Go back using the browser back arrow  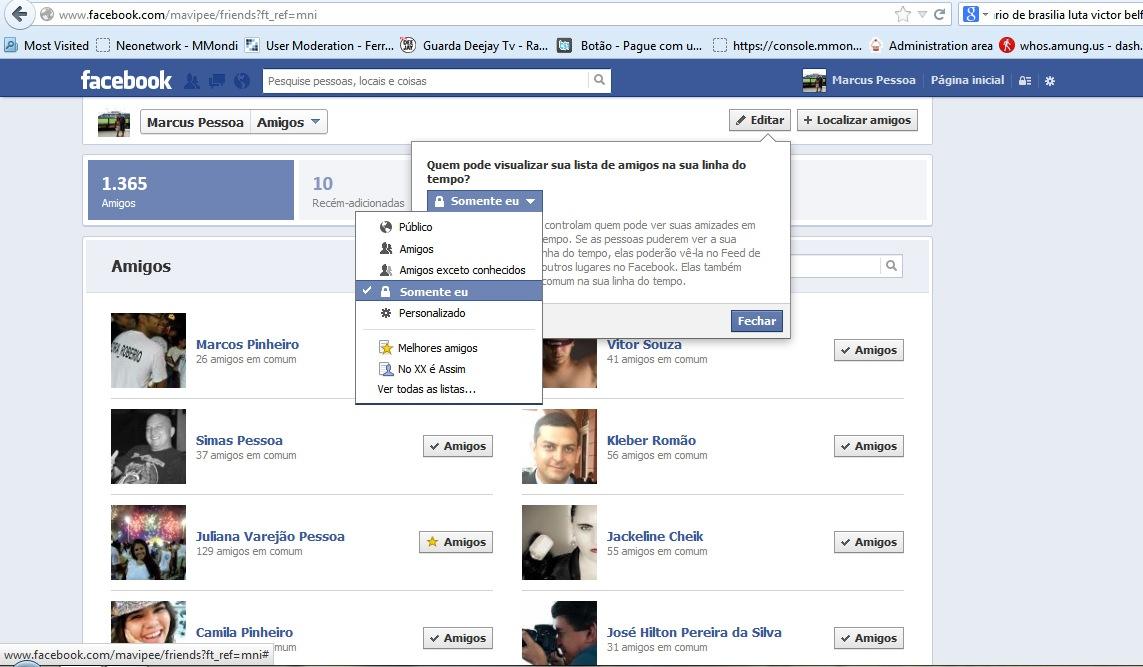click(20, 14)
